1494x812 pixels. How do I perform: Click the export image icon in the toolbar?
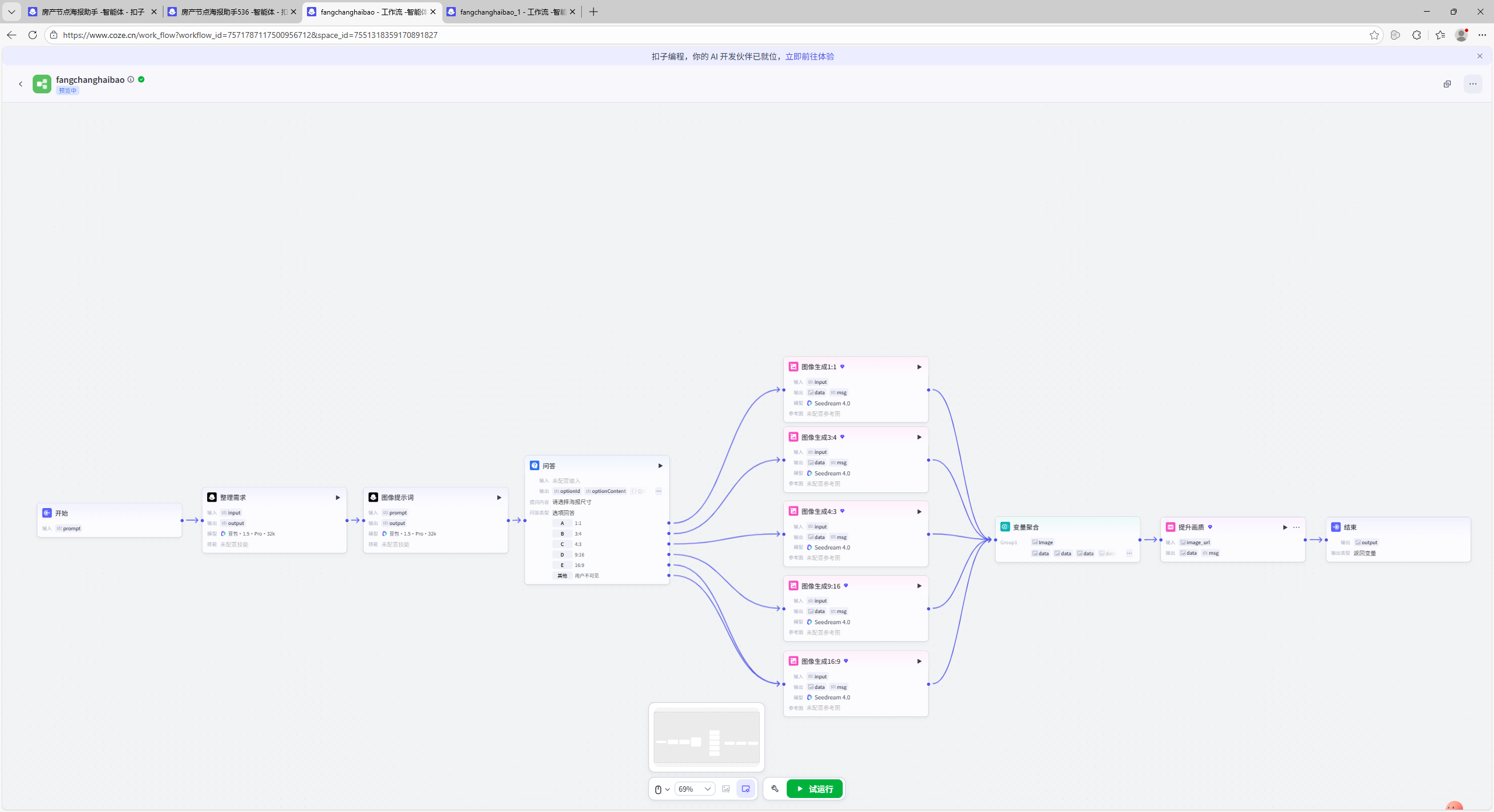[726, 789]
